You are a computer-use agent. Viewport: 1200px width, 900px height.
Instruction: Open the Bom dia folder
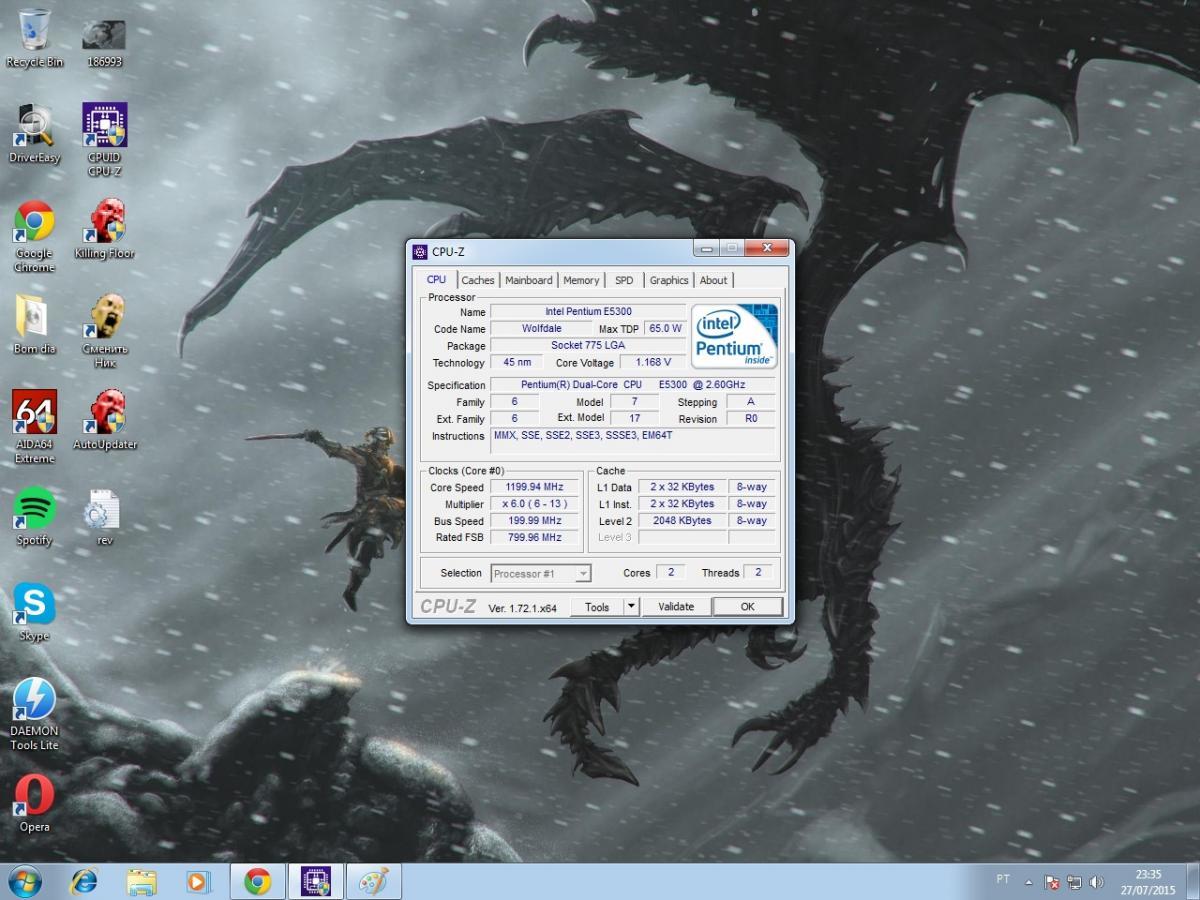tap(34, 325)
